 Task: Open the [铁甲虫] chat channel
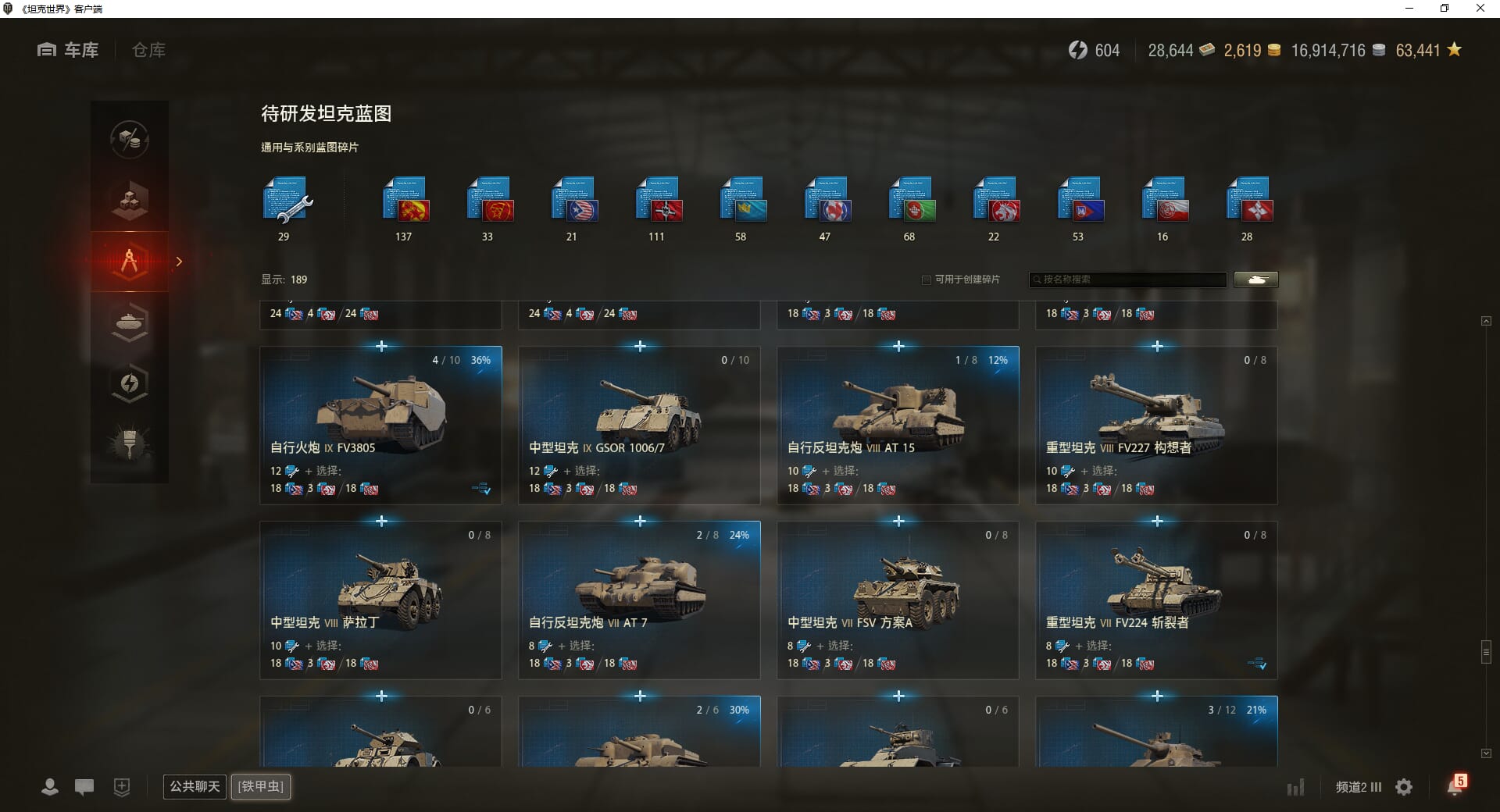[261, 786]
